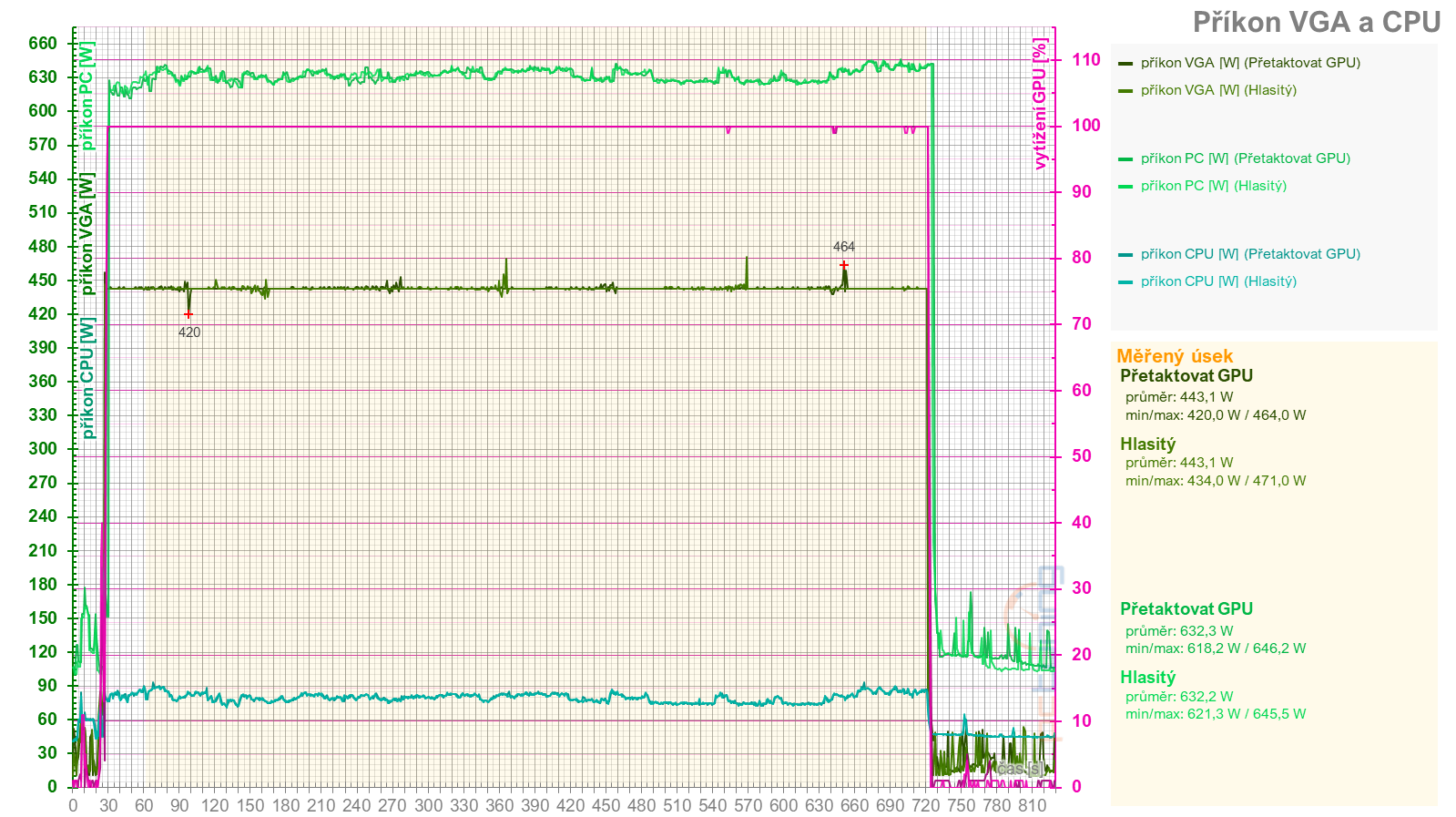The height and width of the screenshot is (817, 1456).
Task: Click the 'vytížení GPU [%]' axis label
Action: [1040, 103]
